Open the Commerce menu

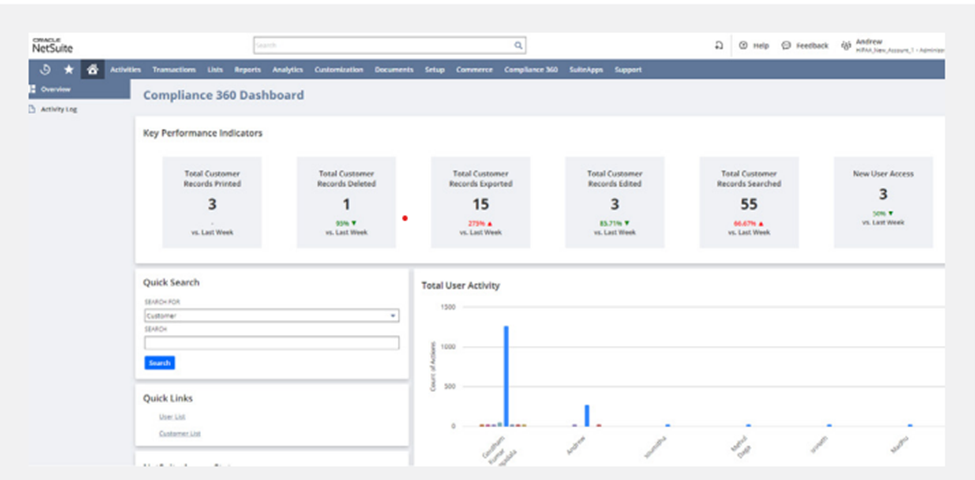(474, 70)
